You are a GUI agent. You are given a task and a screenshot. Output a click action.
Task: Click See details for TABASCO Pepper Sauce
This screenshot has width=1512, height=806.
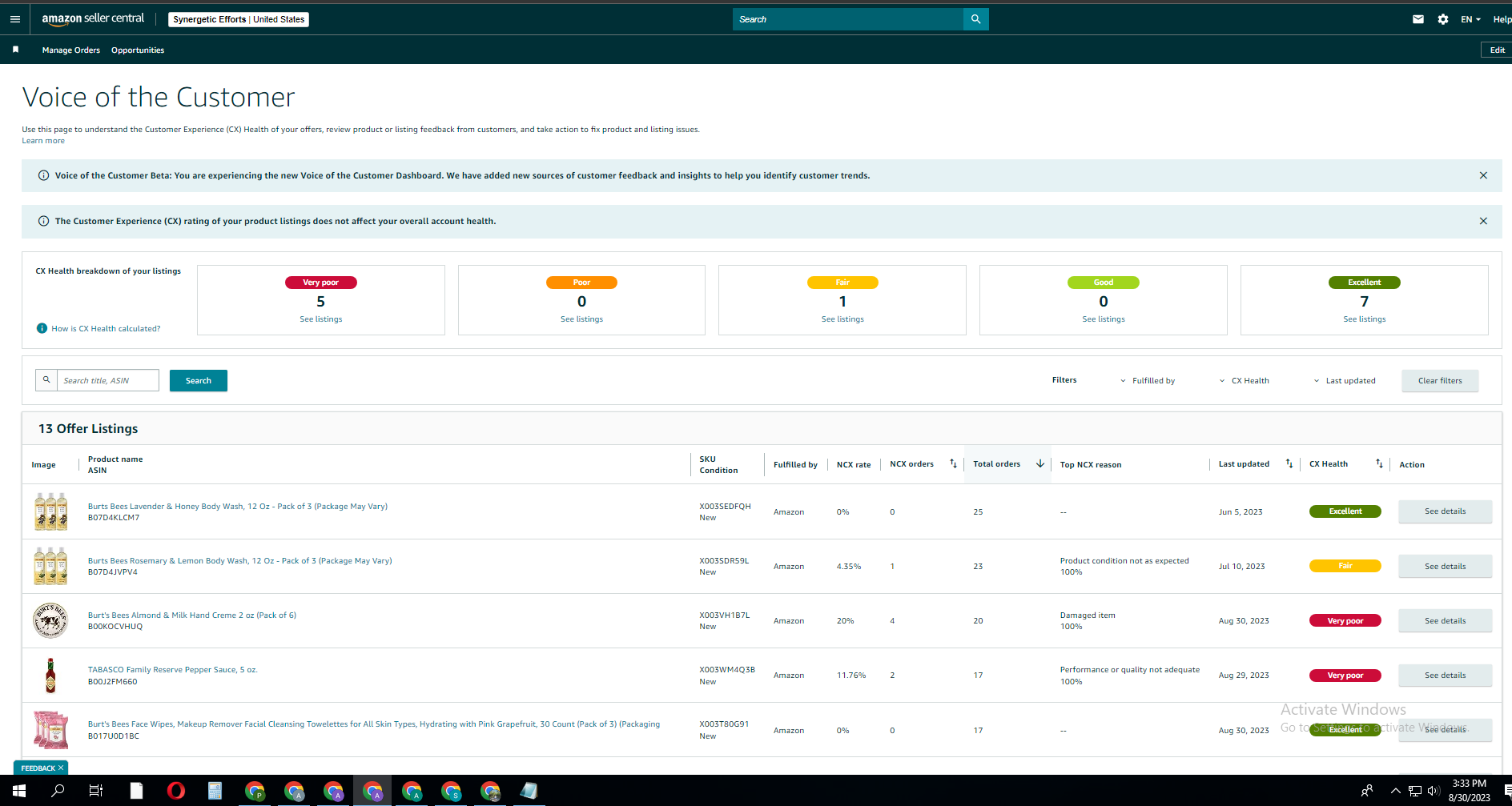click(x=1446, y=675)
